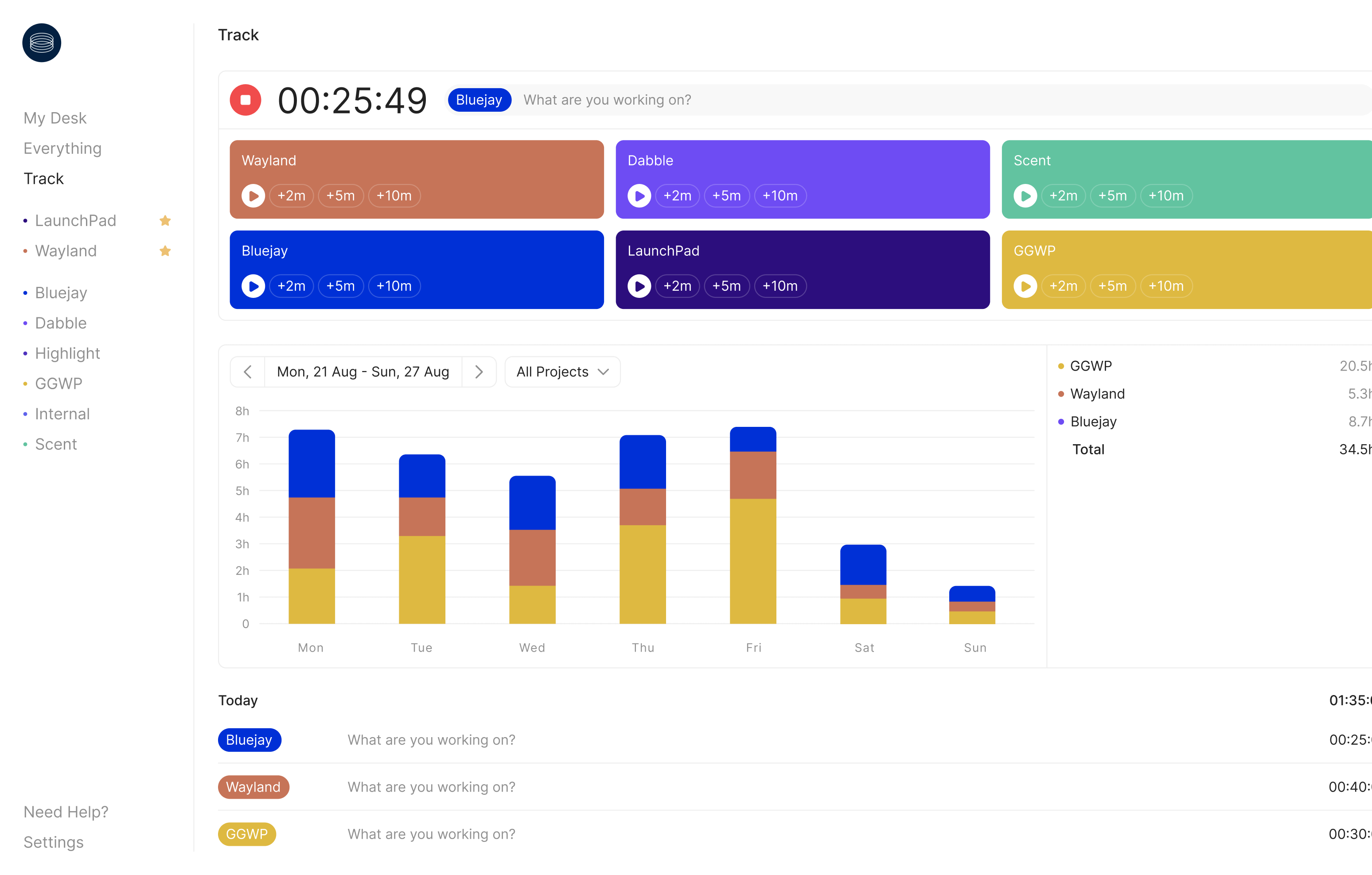Image resolution: width=1372 pixels, height=875 pixels.
Task: Switch to the Everything view
Action: click(62, 148)
